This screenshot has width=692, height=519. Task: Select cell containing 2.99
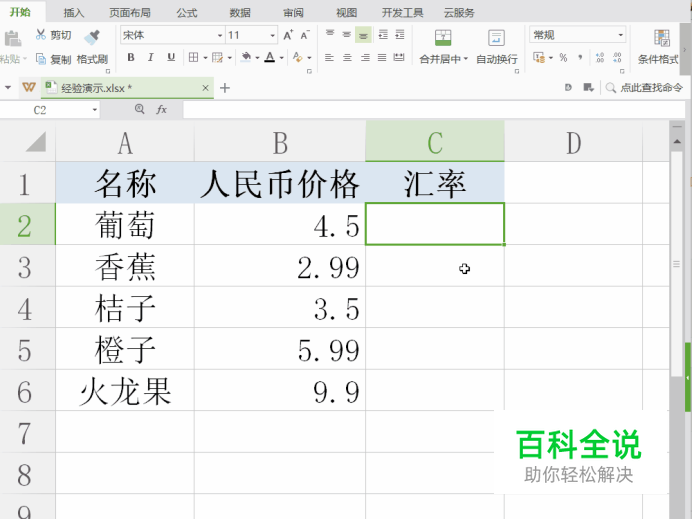click(x=280, y=266)
